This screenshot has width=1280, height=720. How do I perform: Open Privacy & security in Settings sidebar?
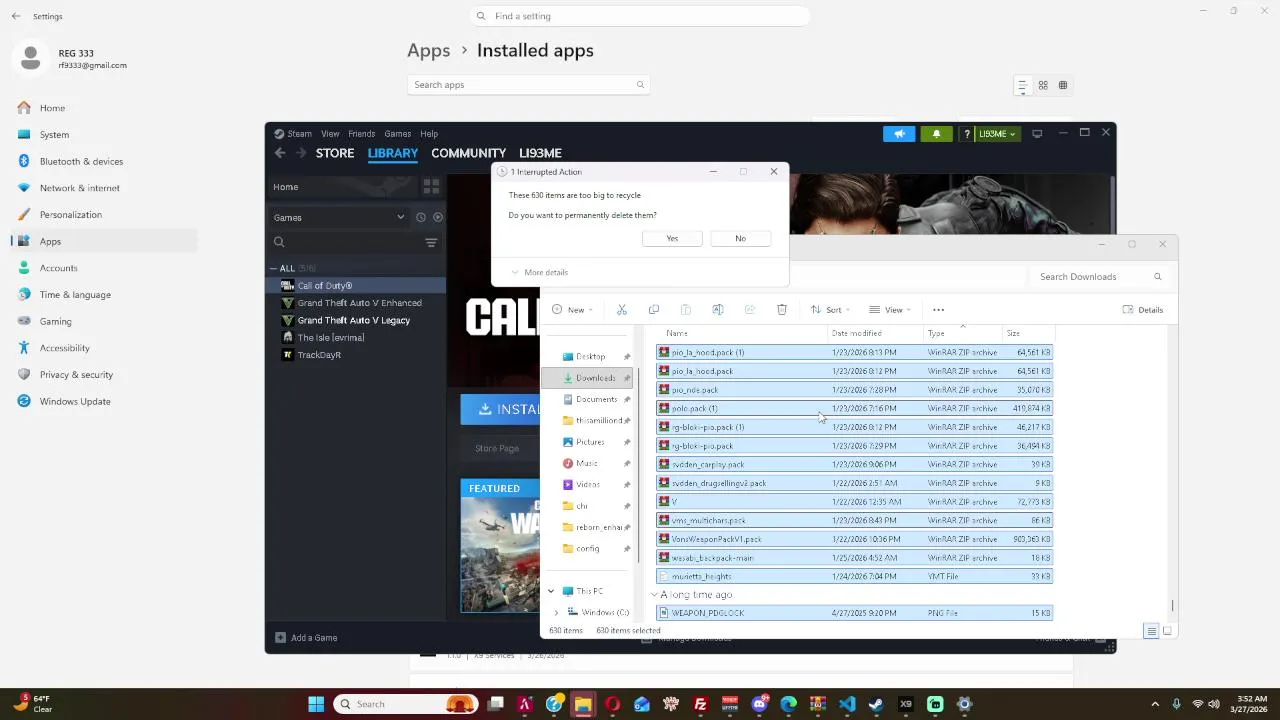(x=76, y=375)
